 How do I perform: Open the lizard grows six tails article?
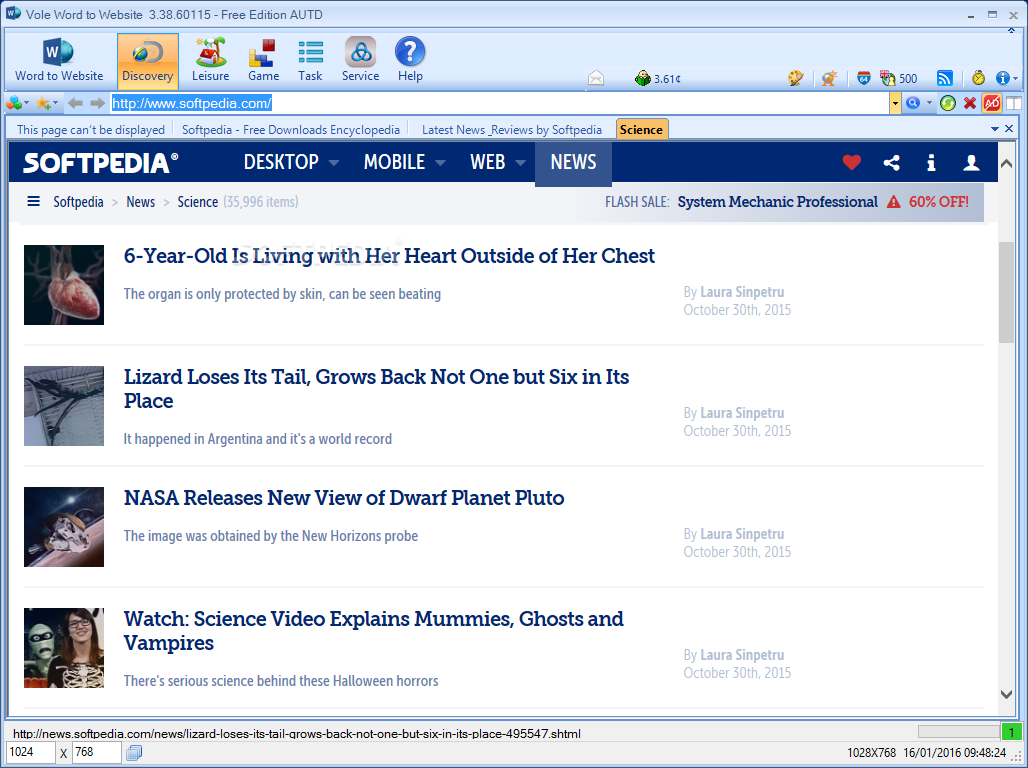(376, 389)
